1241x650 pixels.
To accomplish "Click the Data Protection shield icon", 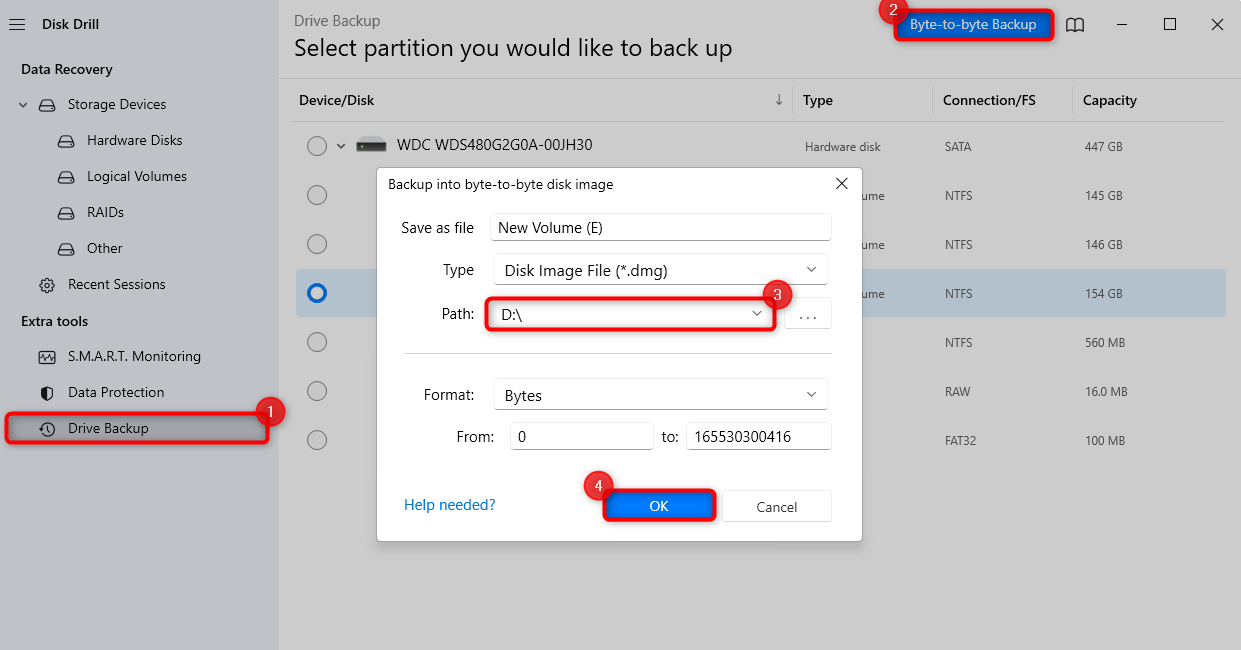I will [x=47, y=393].
